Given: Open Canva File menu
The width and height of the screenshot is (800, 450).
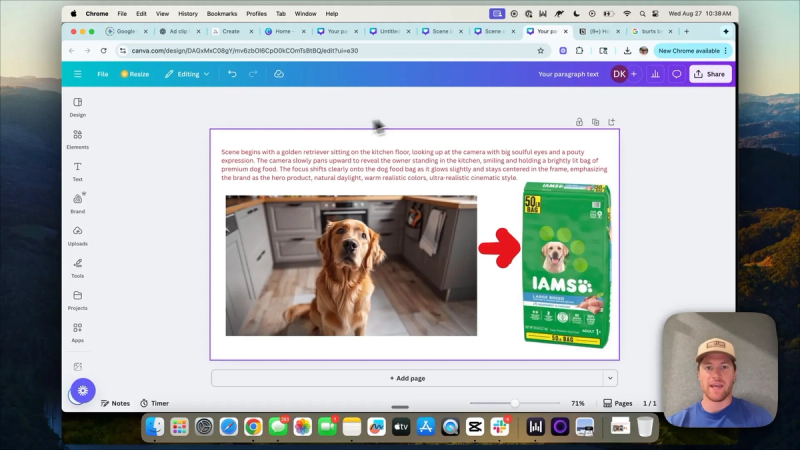Looking at the screenshot, I should (x=103, y=74).
